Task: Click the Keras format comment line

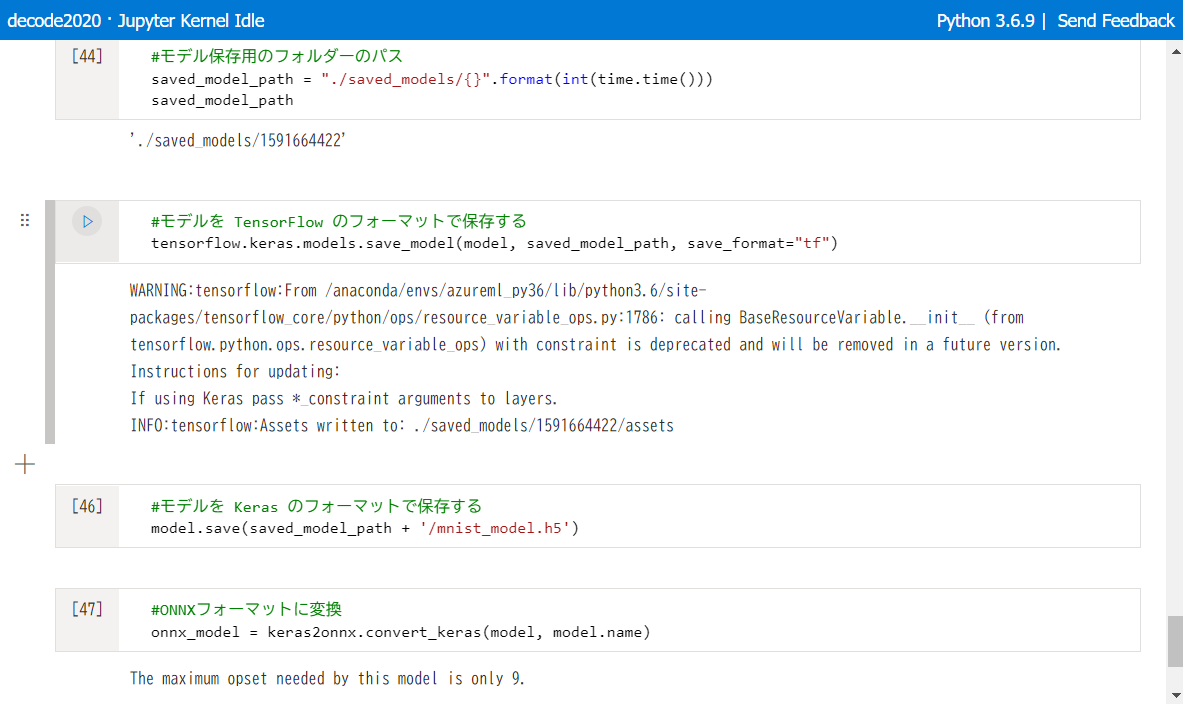Action: 316,506
